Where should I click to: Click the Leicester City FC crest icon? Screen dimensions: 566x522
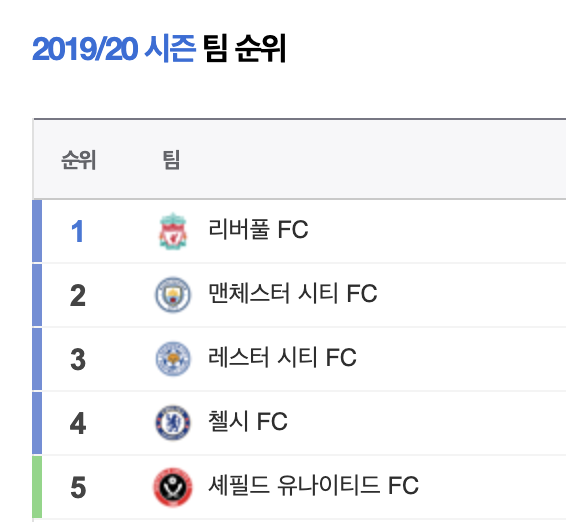(x=173, y=359)
